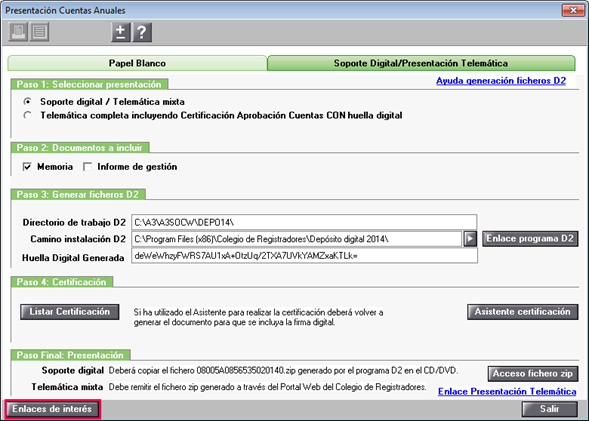589x421 pixels.
Task: Switch to the Papel Blanco tab
Action: click(x=137, y=63)
